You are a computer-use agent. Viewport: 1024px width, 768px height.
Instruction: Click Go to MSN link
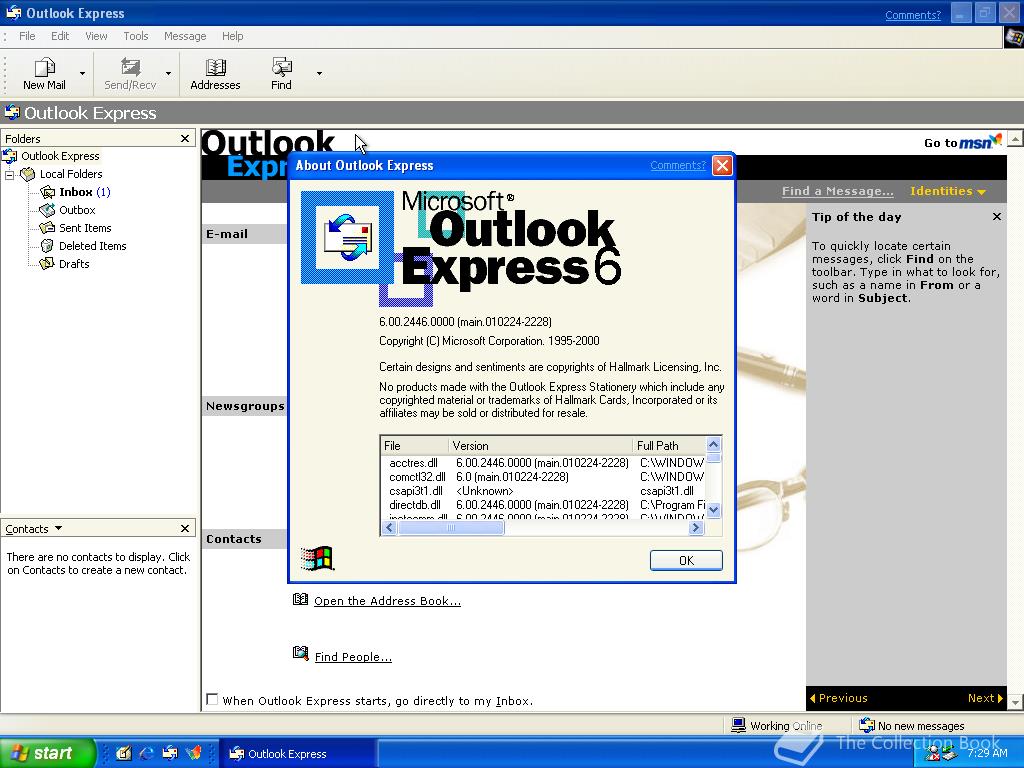click(x=963, y=142)
